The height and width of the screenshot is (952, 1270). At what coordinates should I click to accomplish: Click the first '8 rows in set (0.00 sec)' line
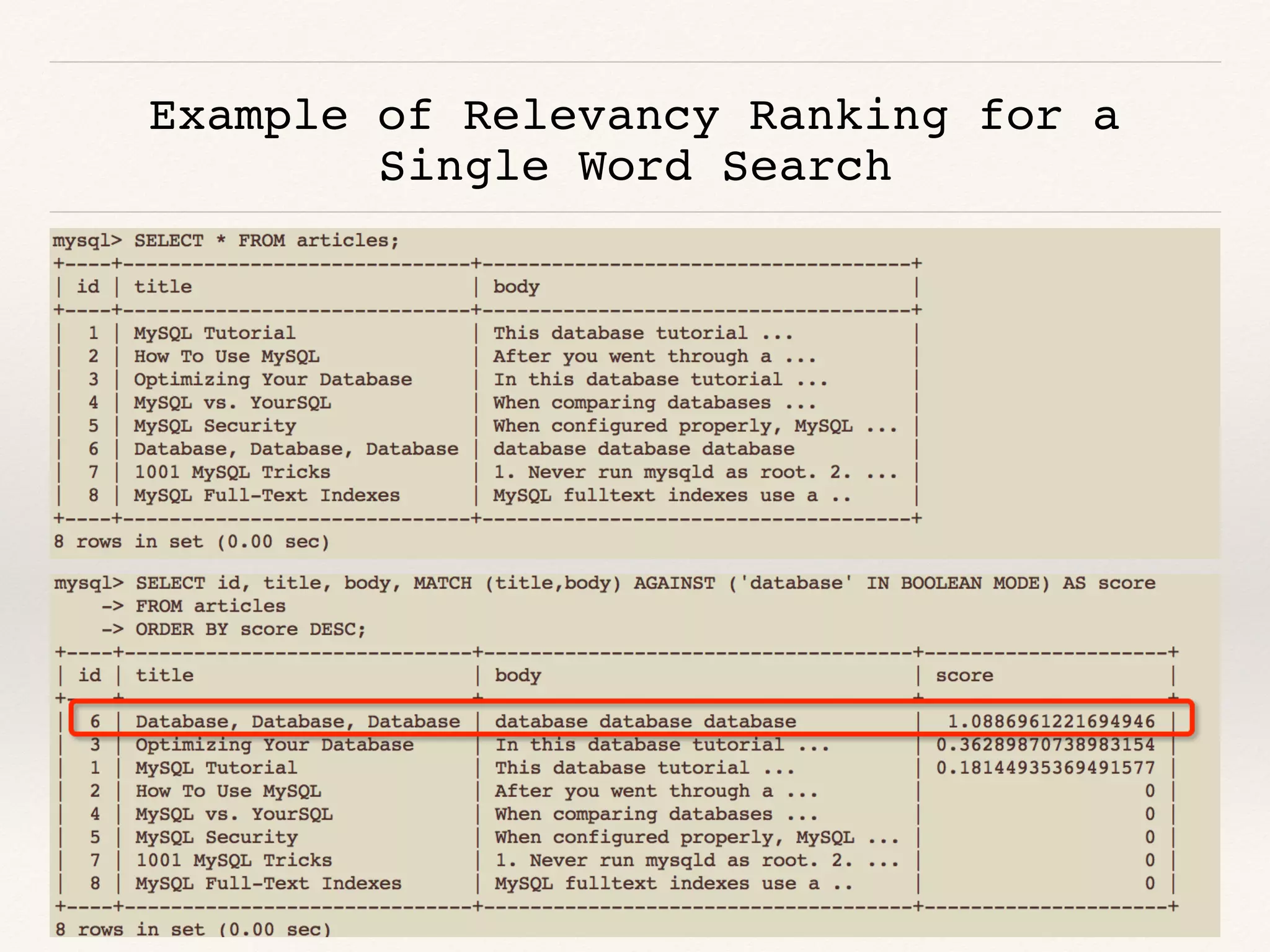[x=192, y=542]
